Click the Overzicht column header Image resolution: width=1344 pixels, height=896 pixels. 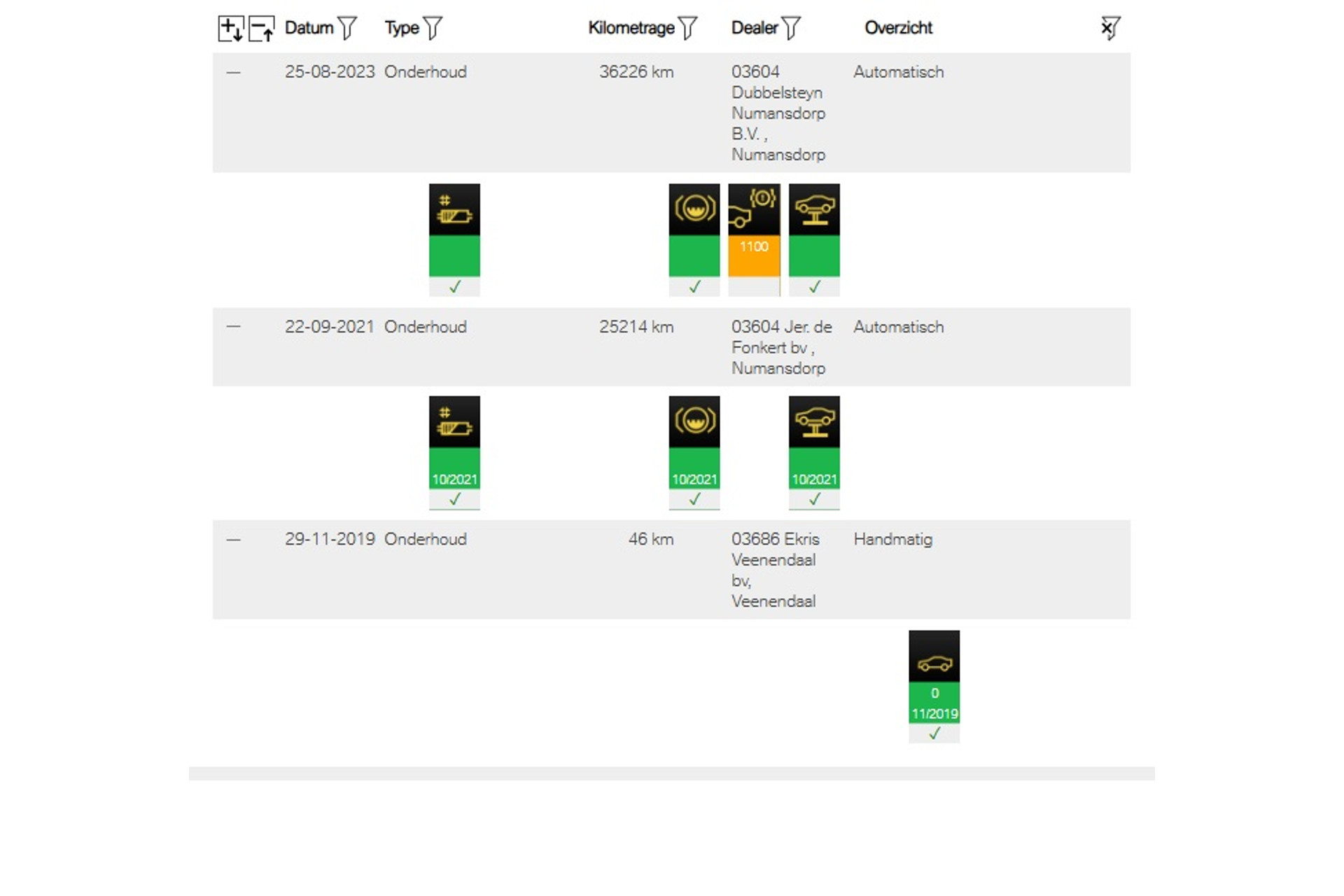pos(898,28)
